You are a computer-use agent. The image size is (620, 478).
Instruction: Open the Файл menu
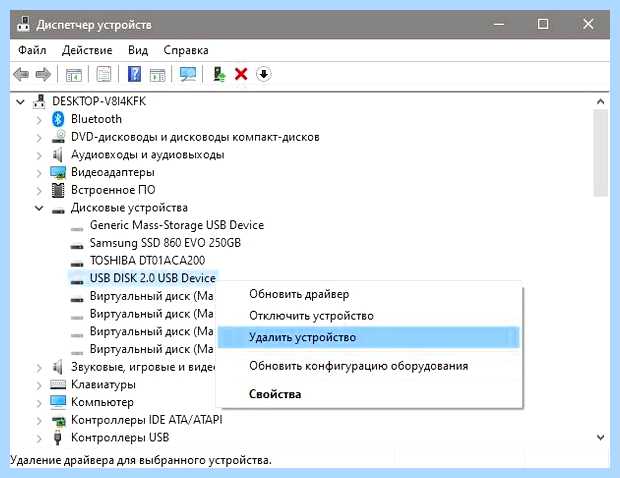point(32,50)
